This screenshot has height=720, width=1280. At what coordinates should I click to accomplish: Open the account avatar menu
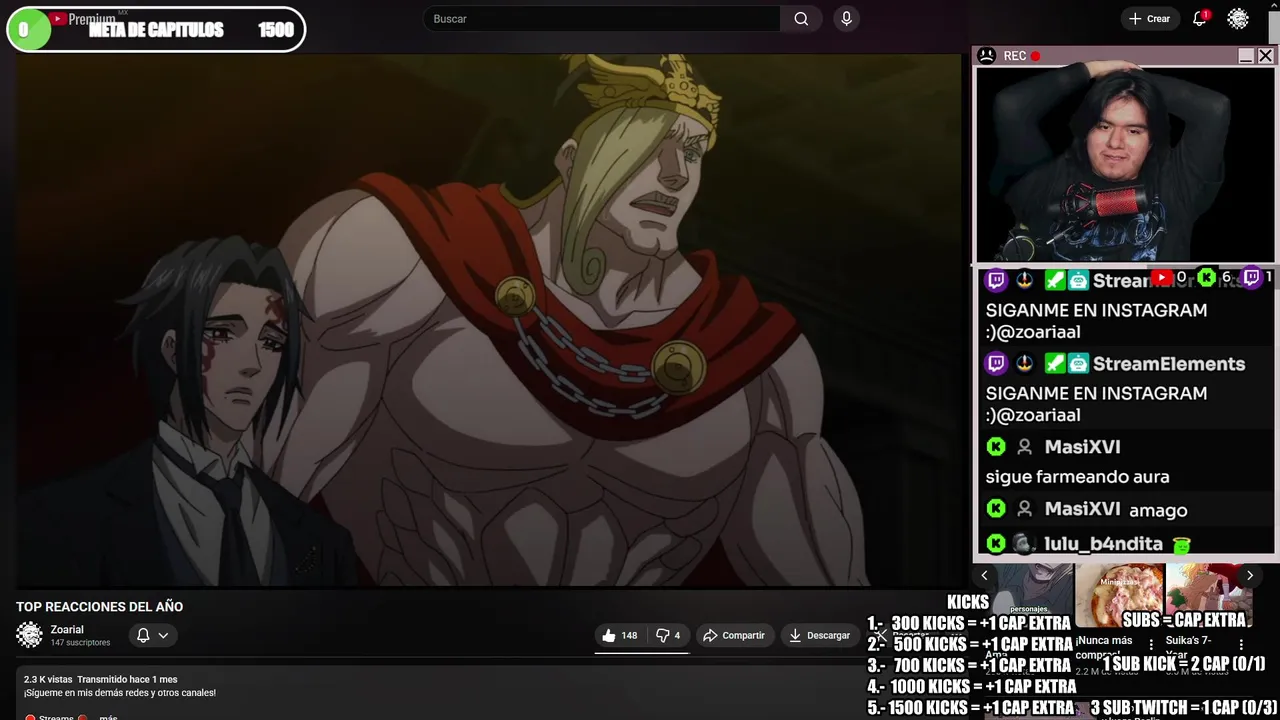tap(1238, 19)
